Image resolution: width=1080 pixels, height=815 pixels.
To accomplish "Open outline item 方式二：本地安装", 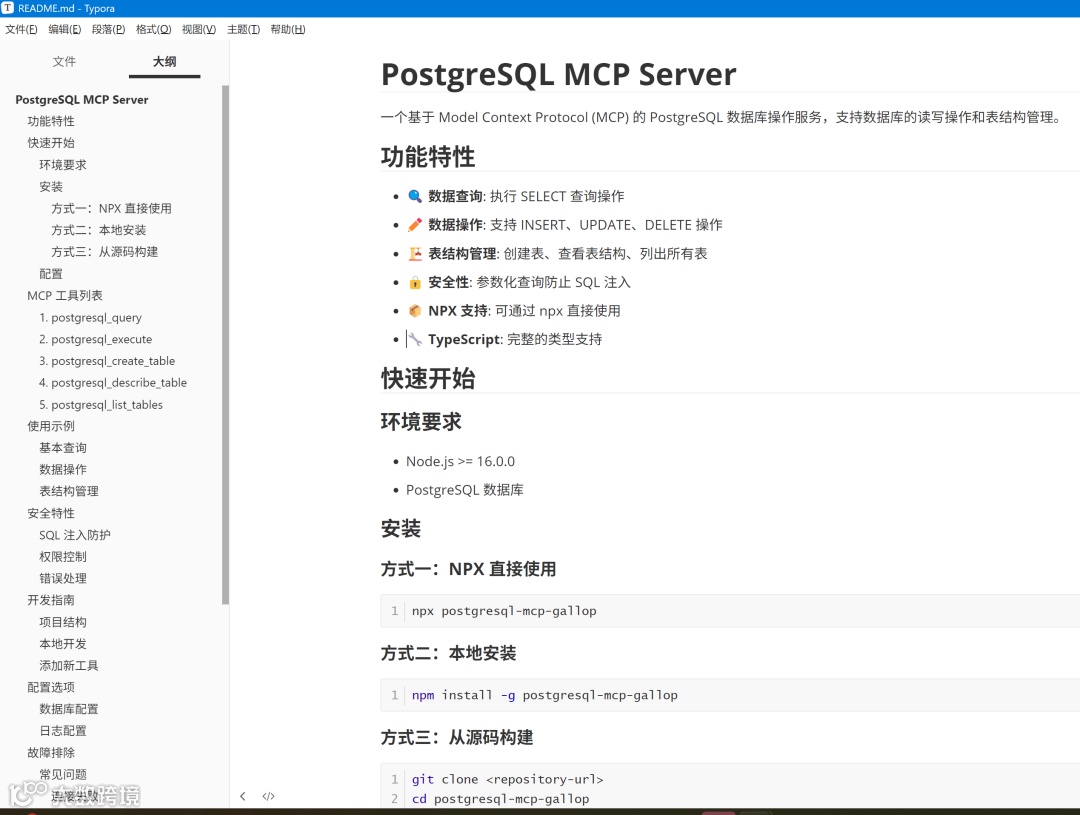I will tap(98, 230).
